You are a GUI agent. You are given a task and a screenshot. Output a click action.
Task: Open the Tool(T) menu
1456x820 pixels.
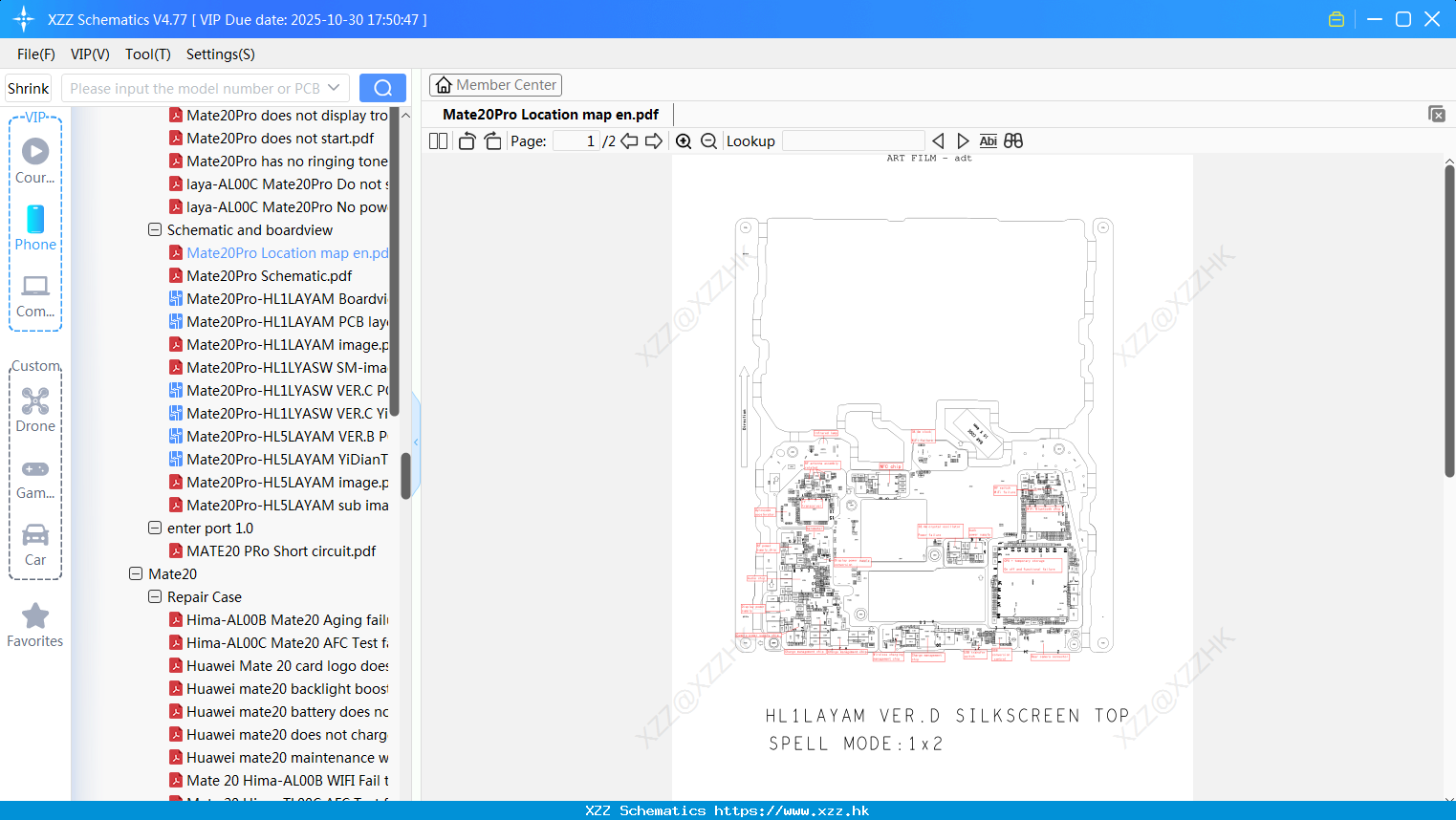tap(148, 54)
